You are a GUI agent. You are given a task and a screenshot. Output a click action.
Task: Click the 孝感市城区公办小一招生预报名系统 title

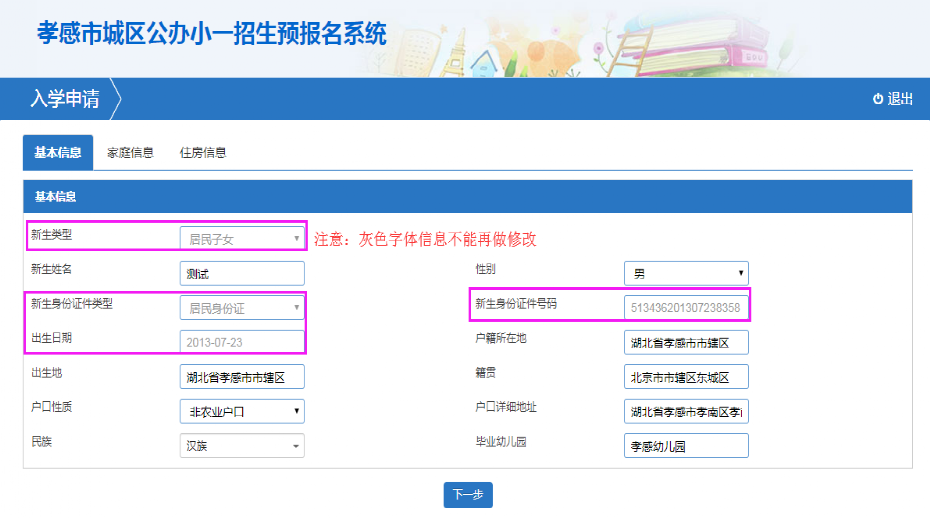coord(212,33)
